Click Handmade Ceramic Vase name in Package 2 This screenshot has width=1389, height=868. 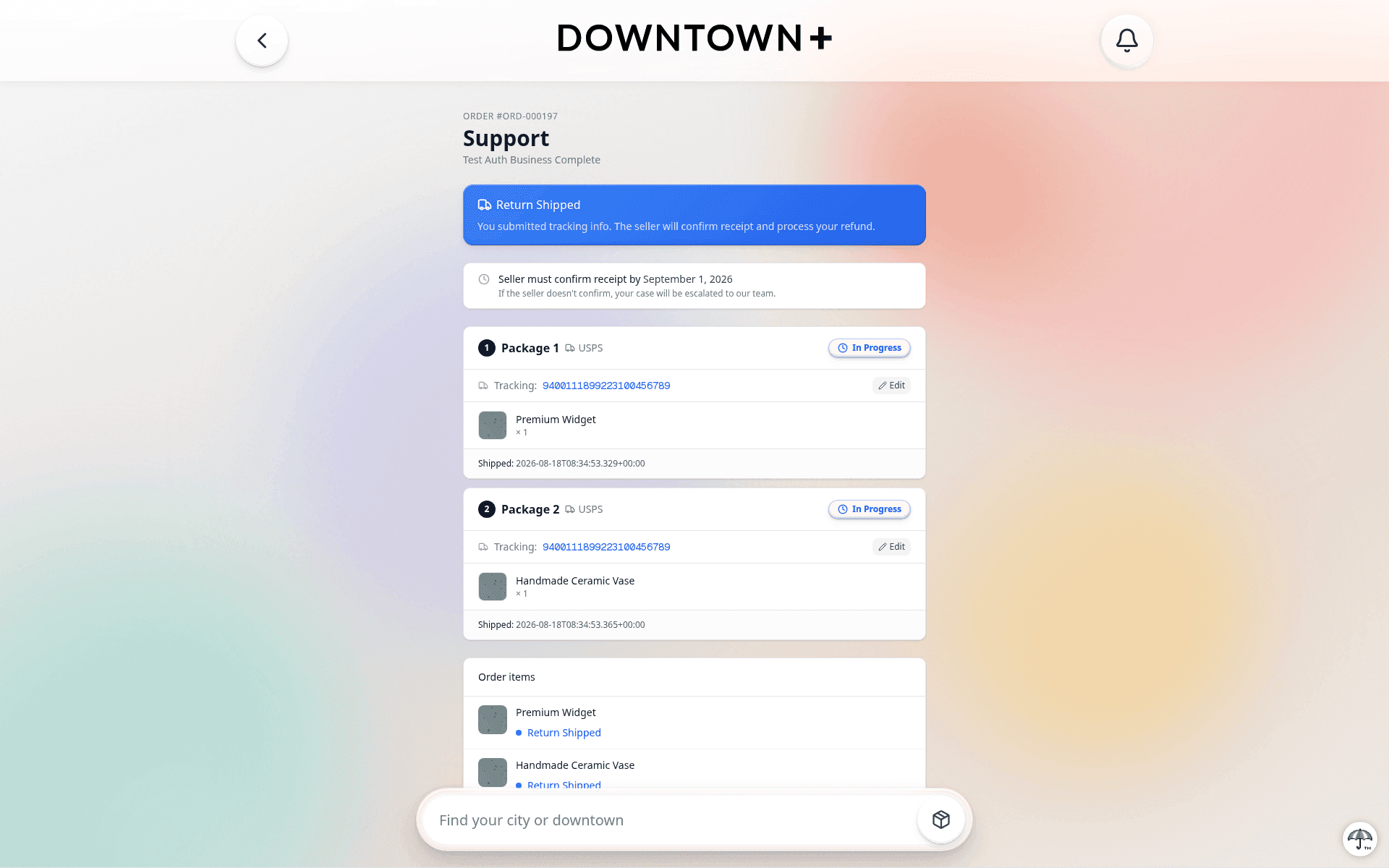click(575, 581)
